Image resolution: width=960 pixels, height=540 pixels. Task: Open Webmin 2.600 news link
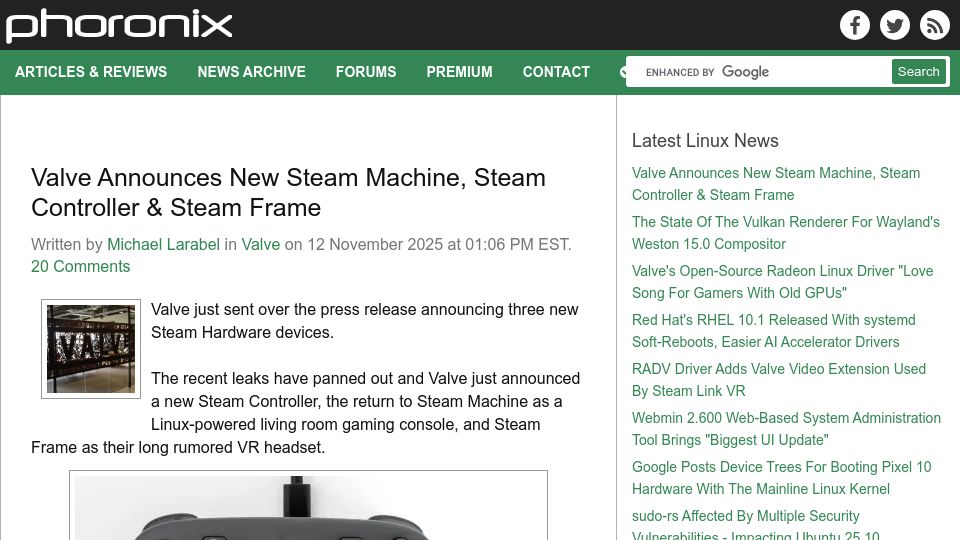pyautogui.click(x=786, y=429)
